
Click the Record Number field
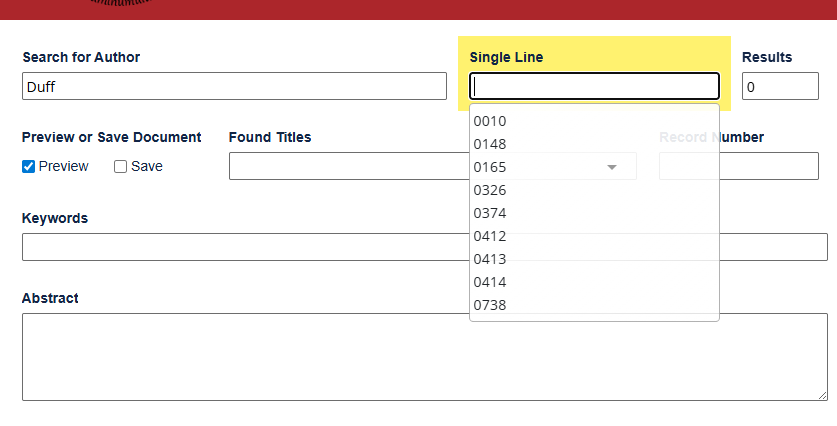tap(770, 166)
